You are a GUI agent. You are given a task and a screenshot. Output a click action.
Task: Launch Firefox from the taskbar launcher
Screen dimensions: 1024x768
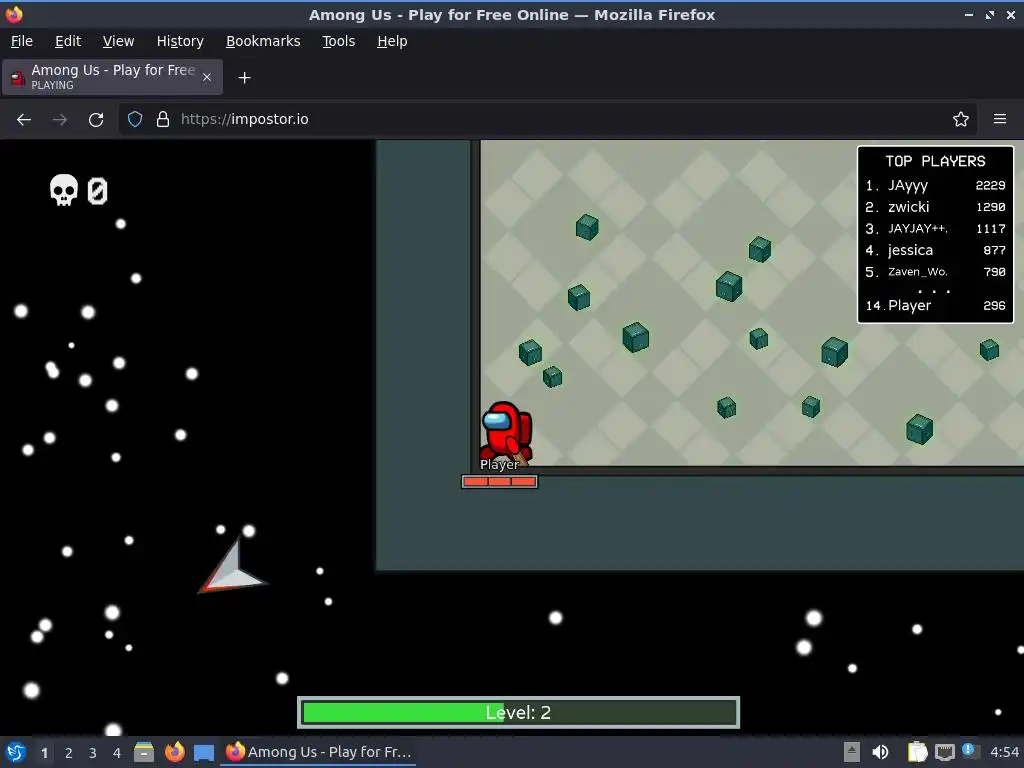pyautogui.click(x=174, y=752)
